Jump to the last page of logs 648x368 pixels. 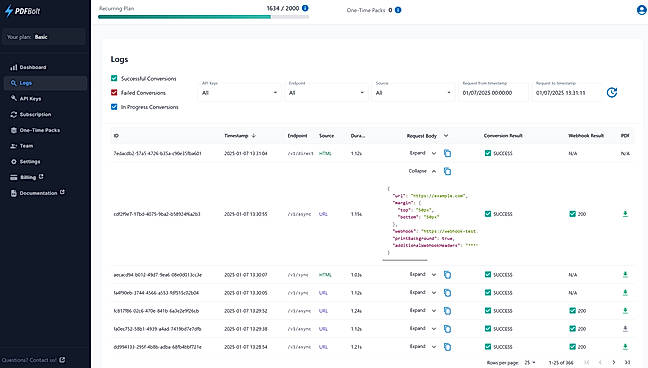coord(627,363)
